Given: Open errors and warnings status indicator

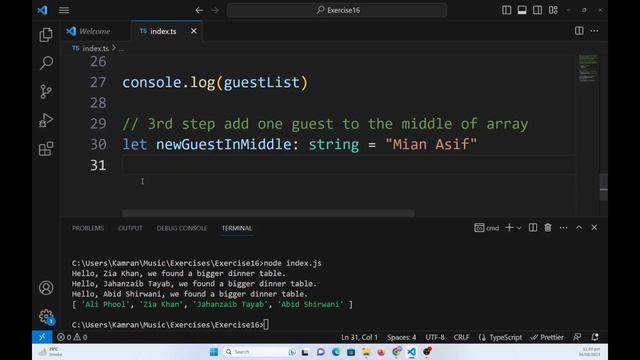Looking at the screenshot, I should pyautogui.click(x=72, y=337).
